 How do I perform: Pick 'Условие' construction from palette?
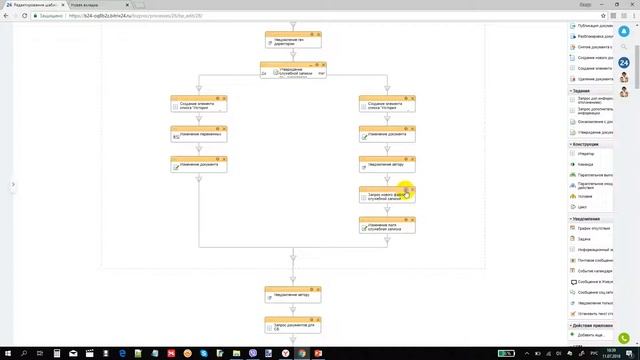click(581, 196)
